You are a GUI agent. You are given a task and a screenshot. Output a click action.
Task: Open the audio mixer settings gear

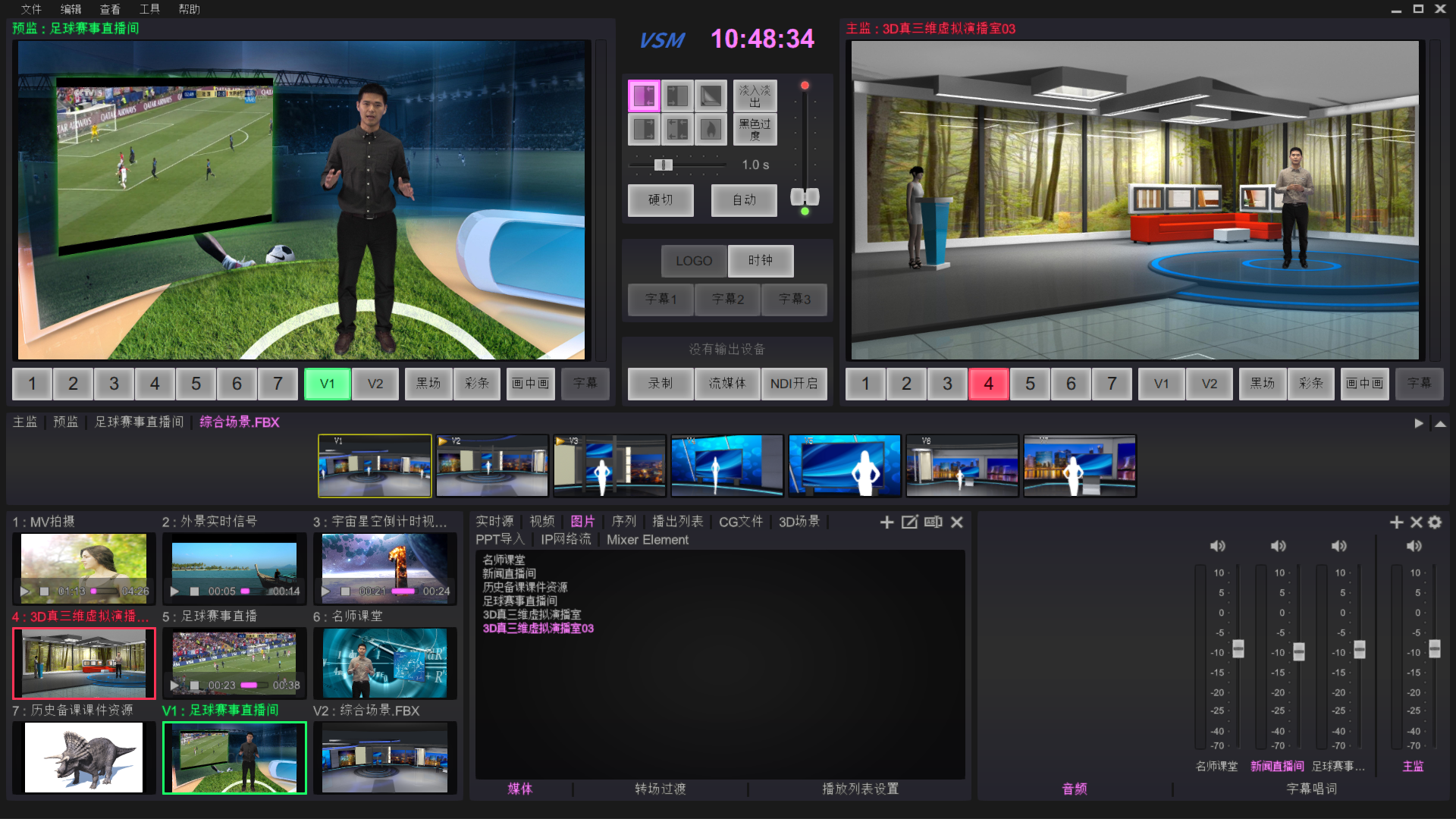click(1435, 522)
